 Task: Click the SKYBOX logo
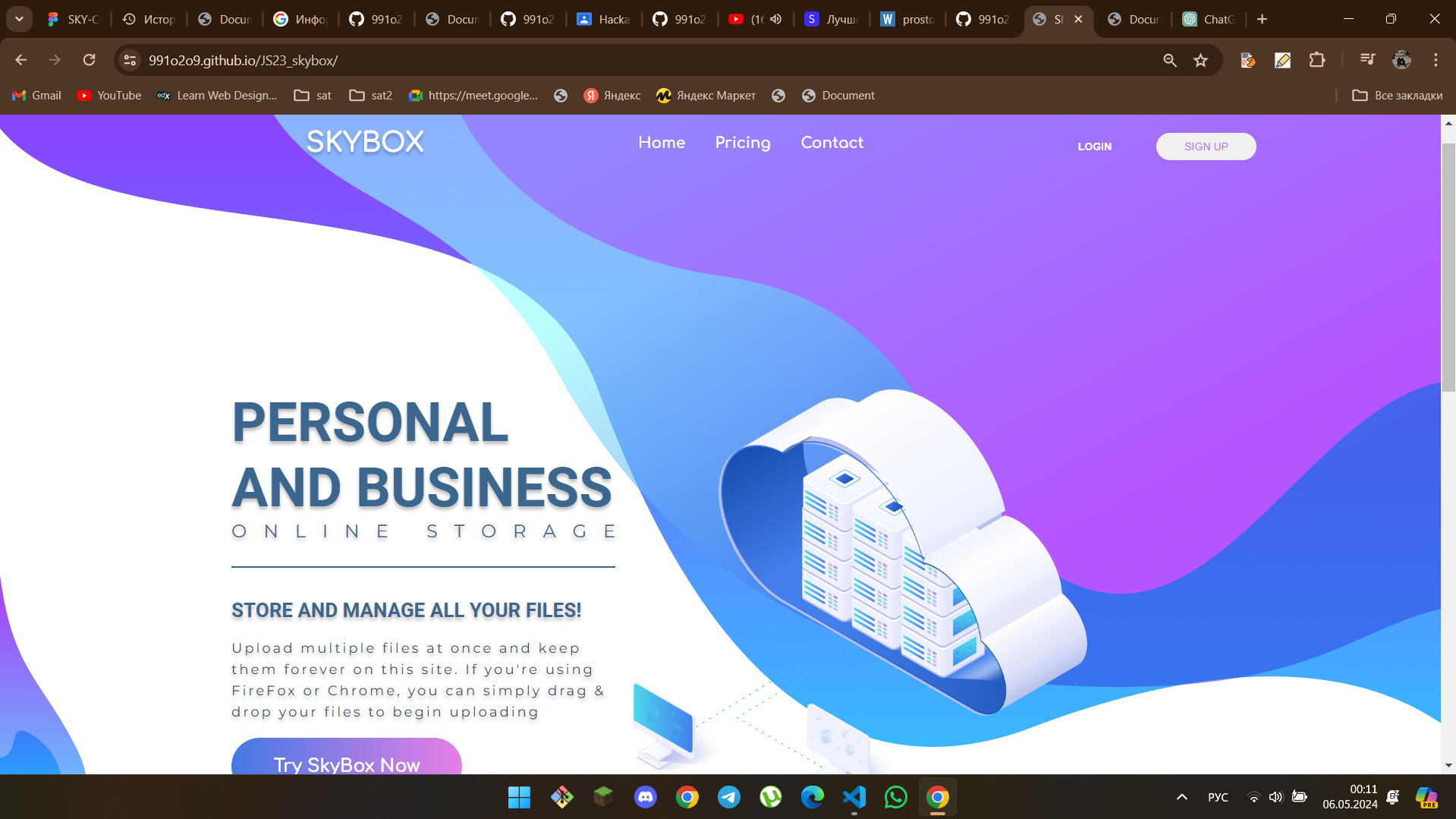[x=365, y=142]
